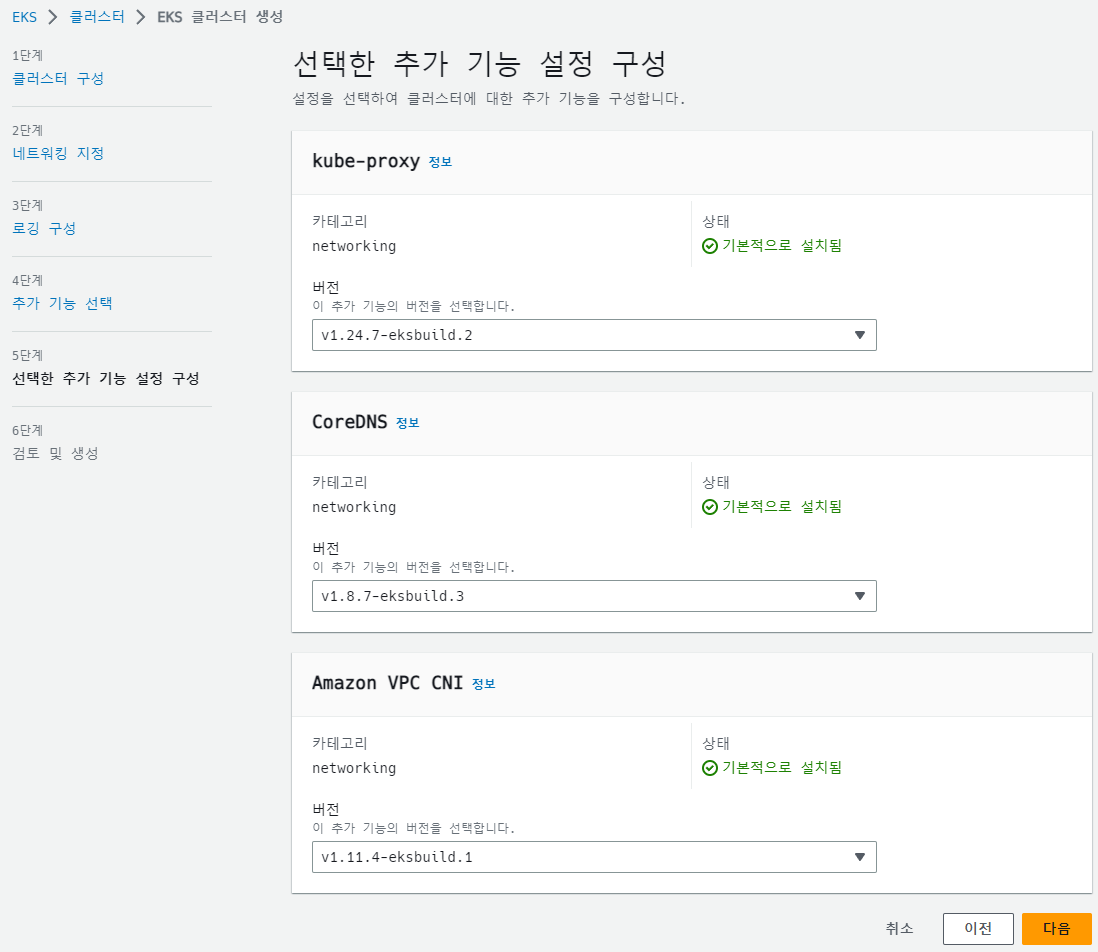1098x952 pixels.
Task: Click the Amazon VPC CNI status check icon
Action: 710,769
